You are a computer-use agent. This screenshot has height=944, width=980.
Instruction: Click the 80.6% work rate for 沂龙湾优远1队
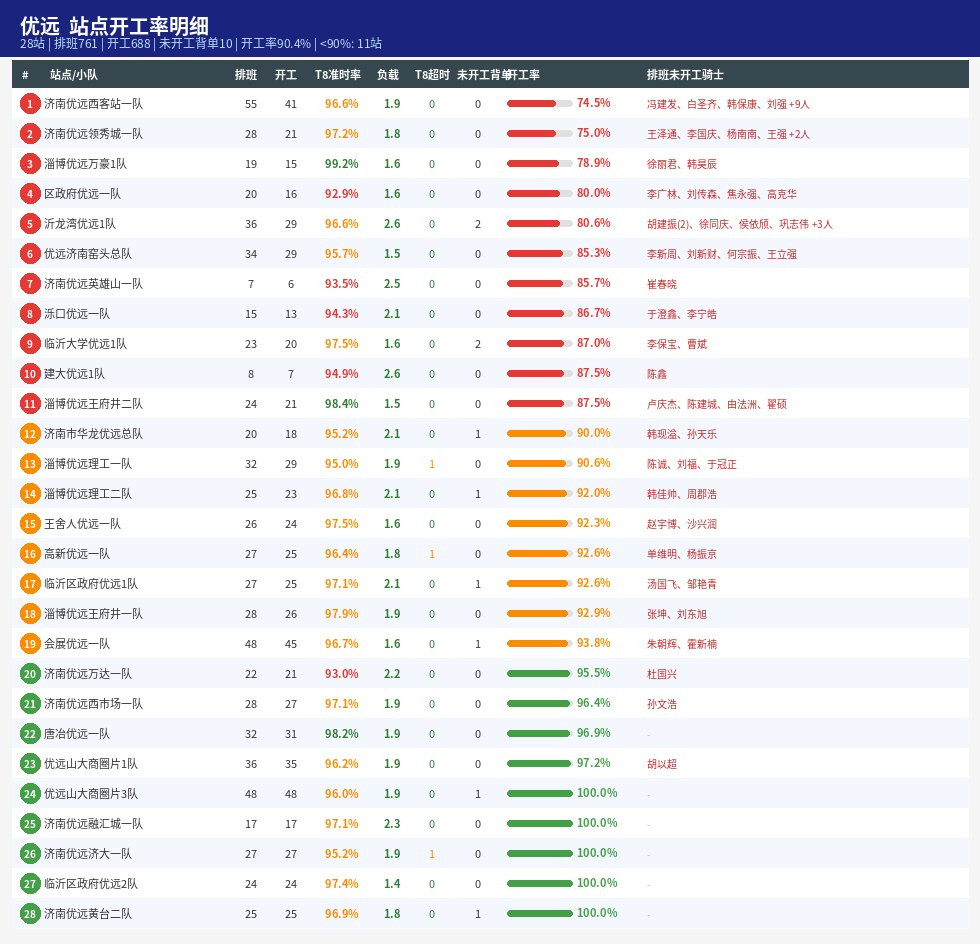tap(593, 223)
